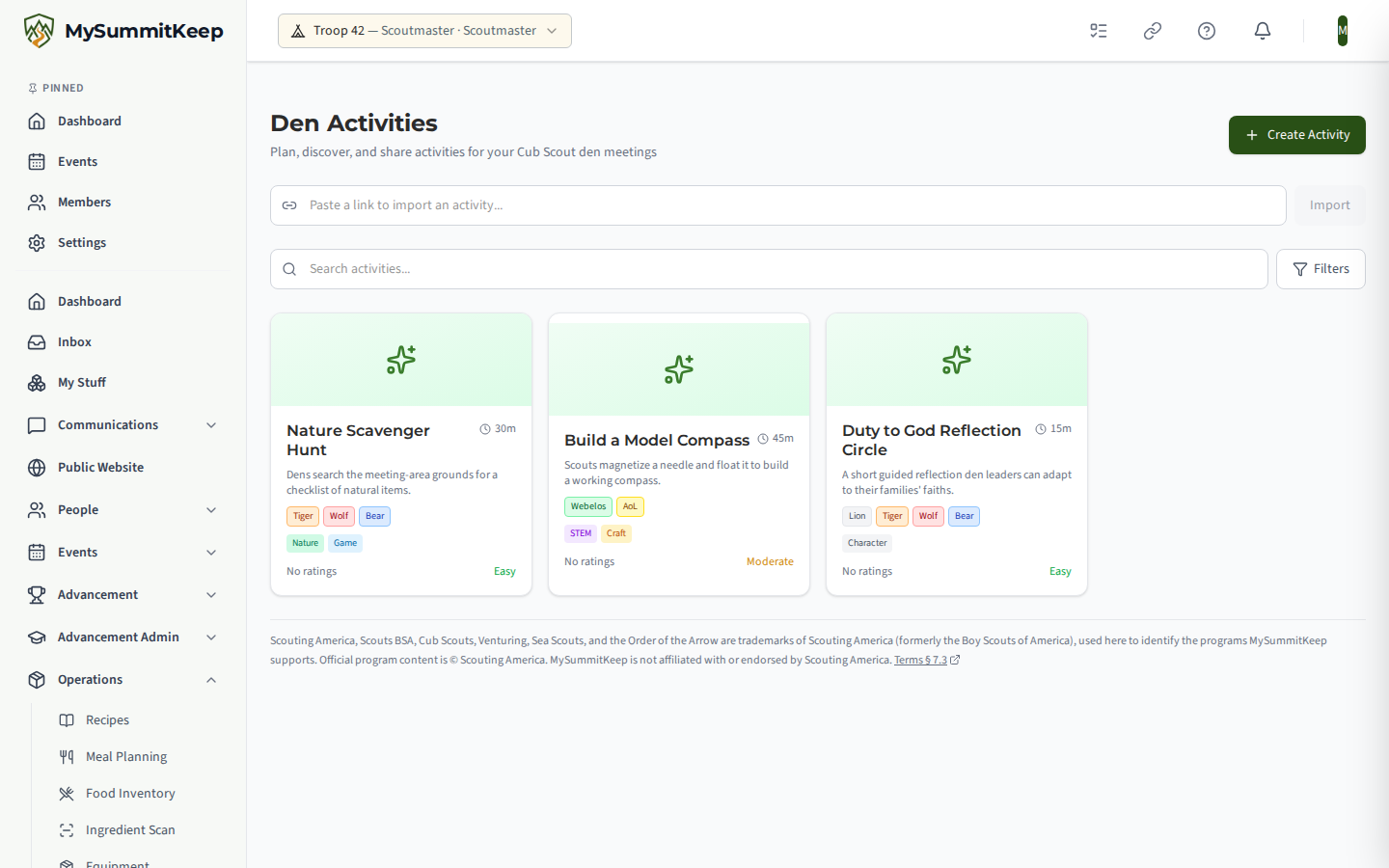Go to Food Inventory page

tap(137, 794)
